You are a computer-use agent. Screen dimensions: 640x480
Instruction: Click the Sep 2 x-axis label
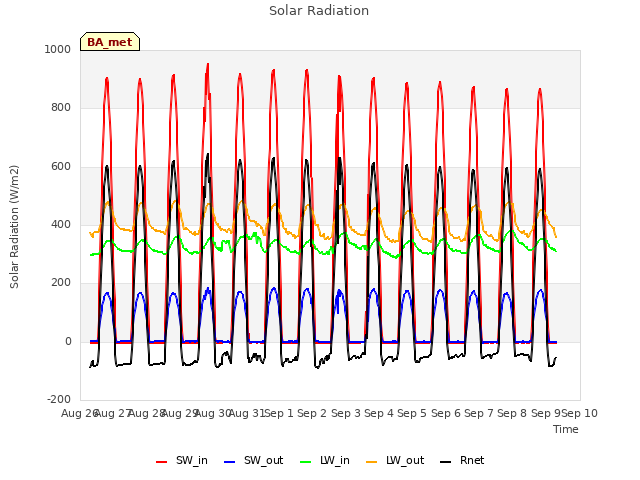click(x=312, y=413)
